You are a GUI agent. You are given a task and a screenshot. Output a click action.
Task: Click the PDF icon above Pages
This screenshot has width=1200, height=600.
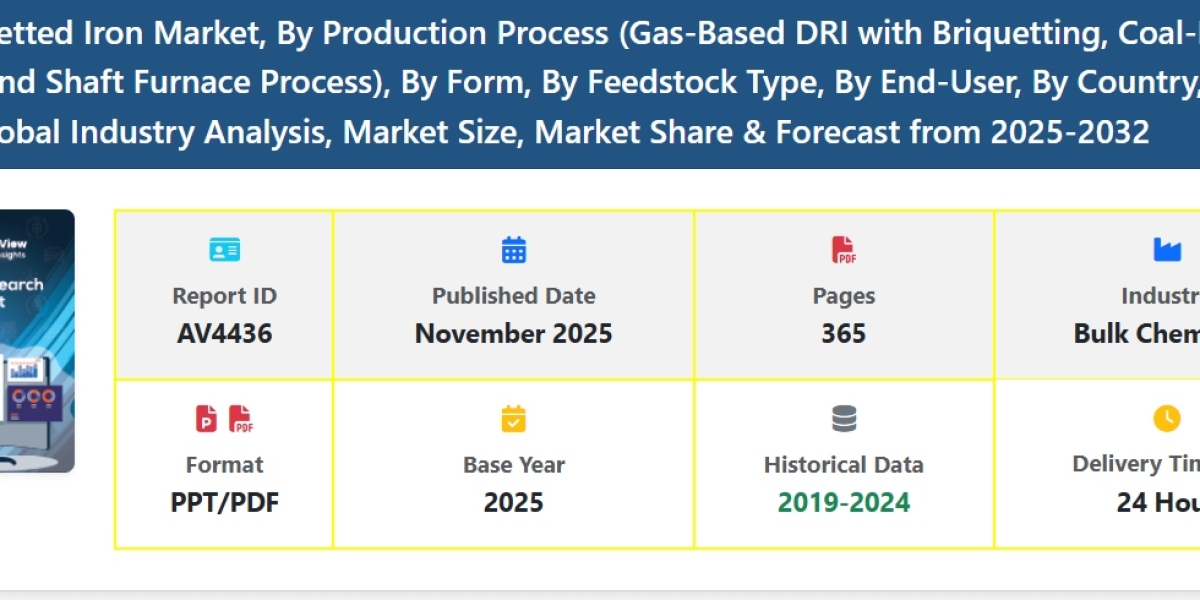click(x=843, y=250)
